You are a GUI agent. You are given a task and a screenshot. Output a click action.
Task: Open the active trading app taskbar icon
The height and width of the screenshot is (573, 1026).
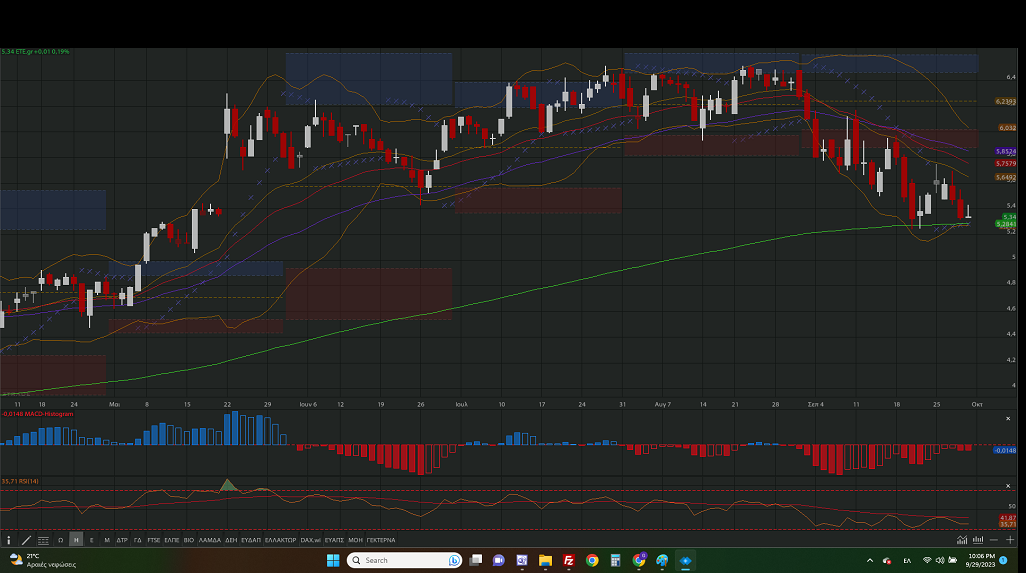coord(685,560)
